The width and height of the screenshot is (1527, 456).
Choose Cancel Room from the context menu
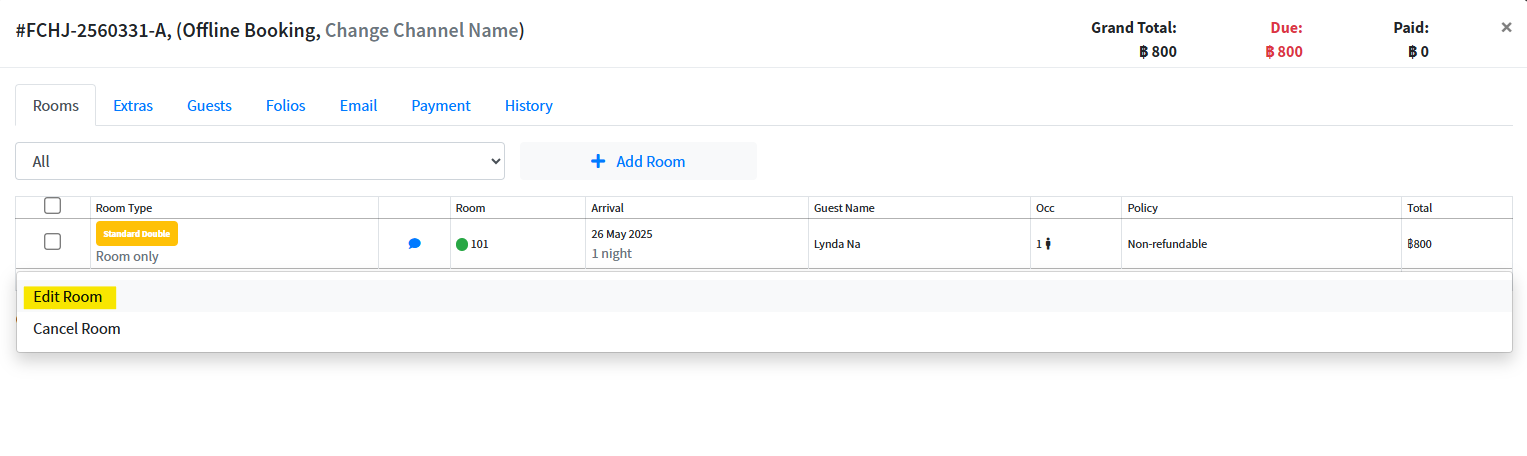[x=77, y=328]
